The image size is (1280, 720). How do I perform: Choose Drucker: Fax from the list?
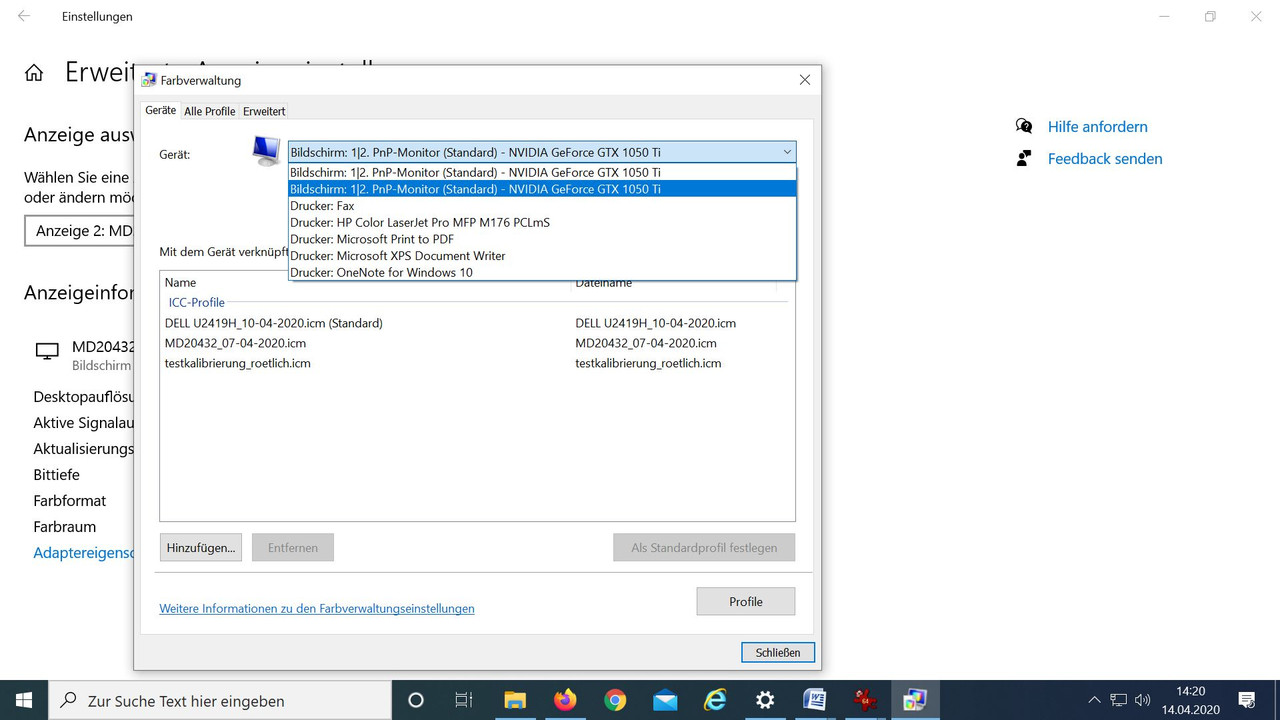coord(542,206)
